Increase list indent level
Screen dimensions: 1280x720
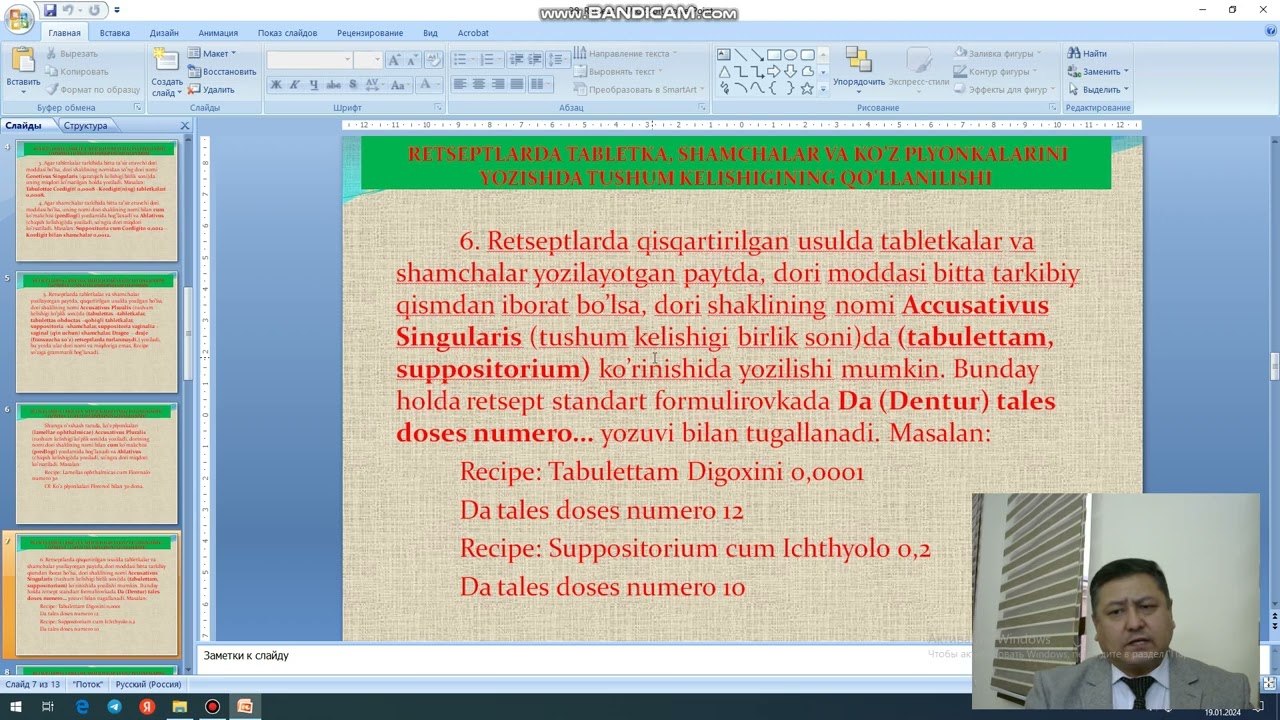tap(534, 60)
